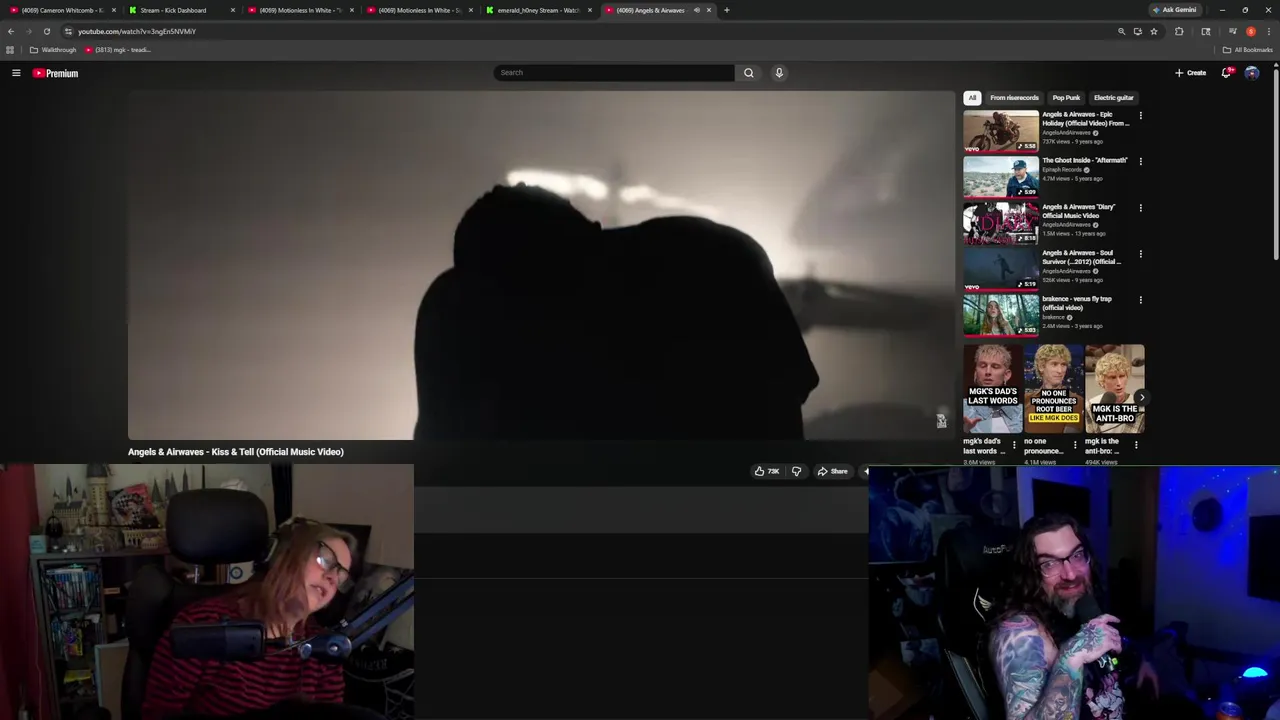Open a new browser tab
This screenshot has width=1280, height=720.
pos(726,10)
